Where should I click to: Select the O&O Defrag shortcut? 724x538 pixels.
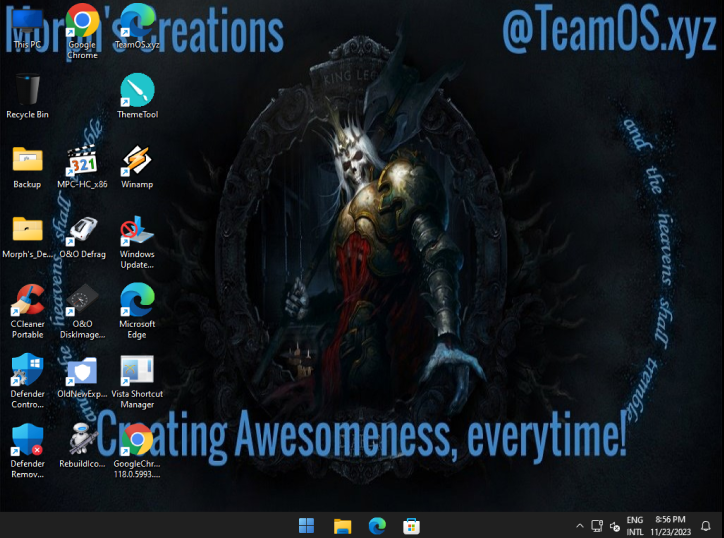82,236
